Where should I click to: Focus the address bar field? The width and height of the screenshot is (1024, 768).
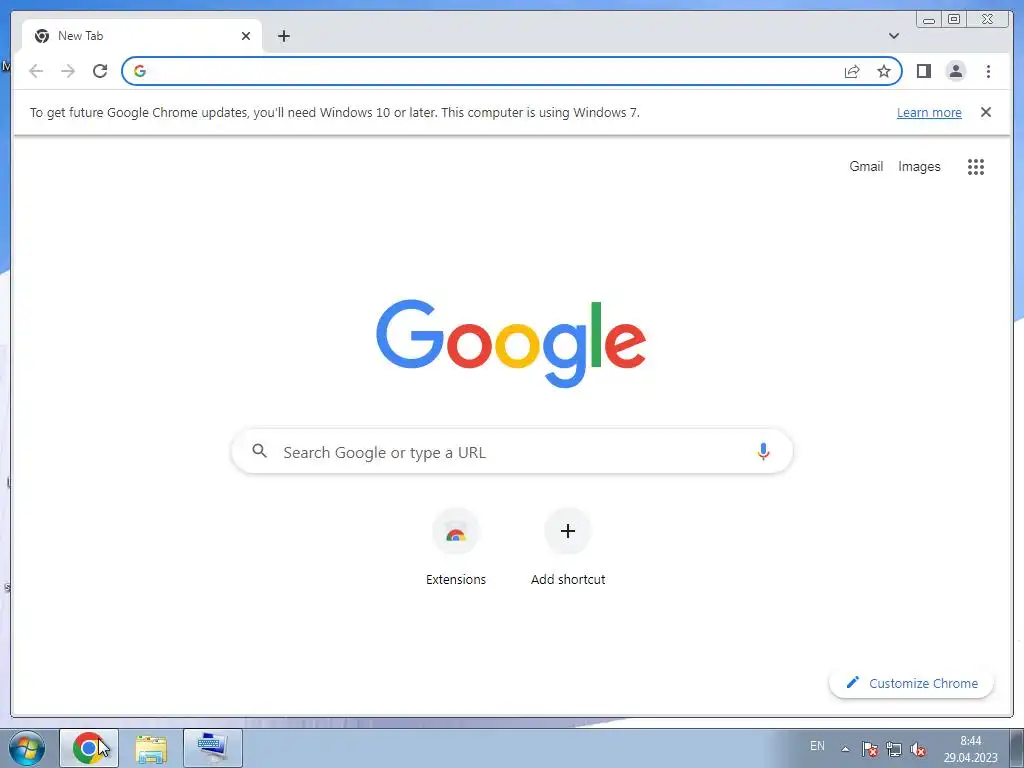point(511,71)
